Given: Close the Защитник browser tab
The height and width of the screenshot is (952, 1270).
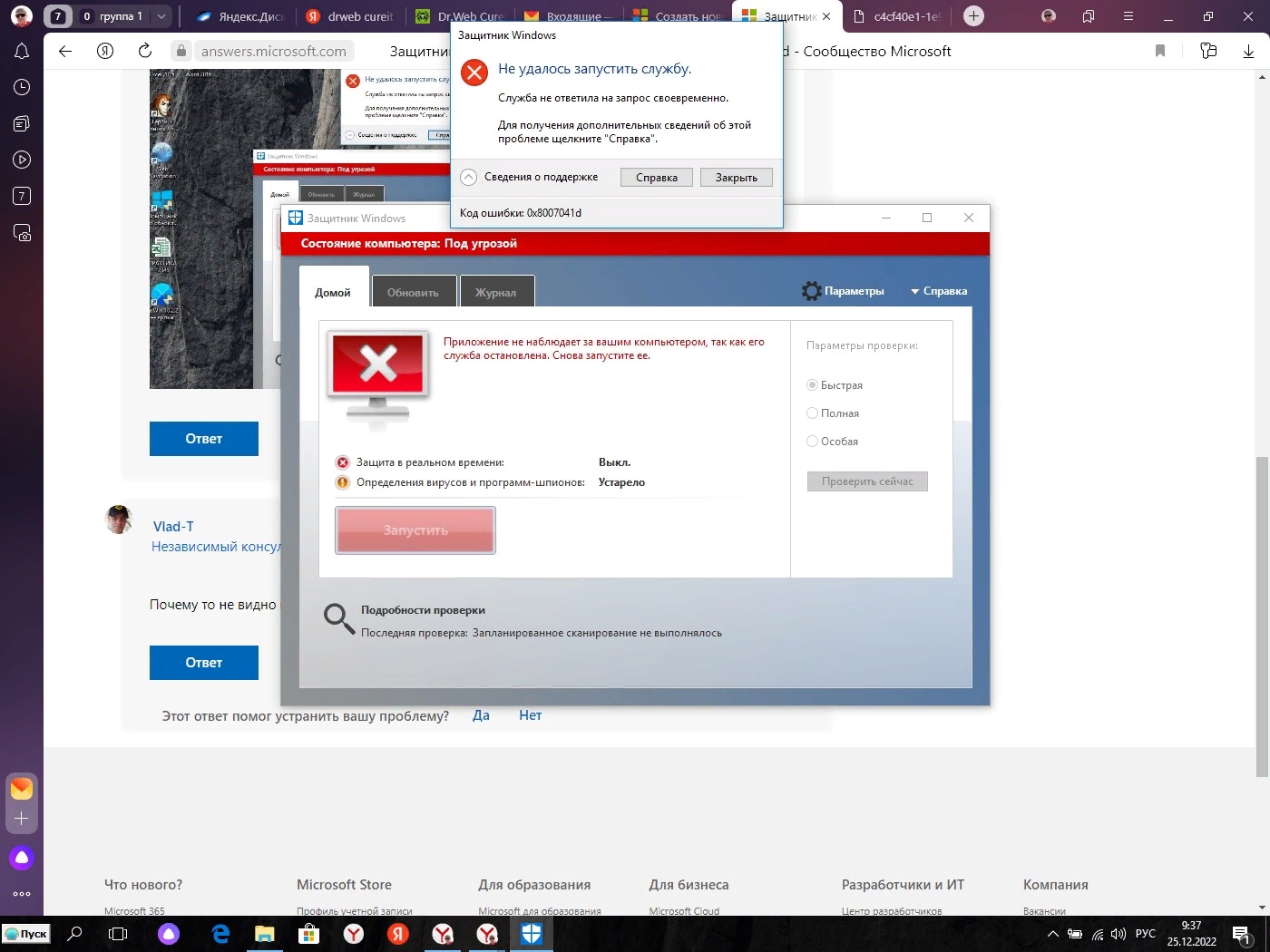Looking at the screenshot, I should (826, 16).
